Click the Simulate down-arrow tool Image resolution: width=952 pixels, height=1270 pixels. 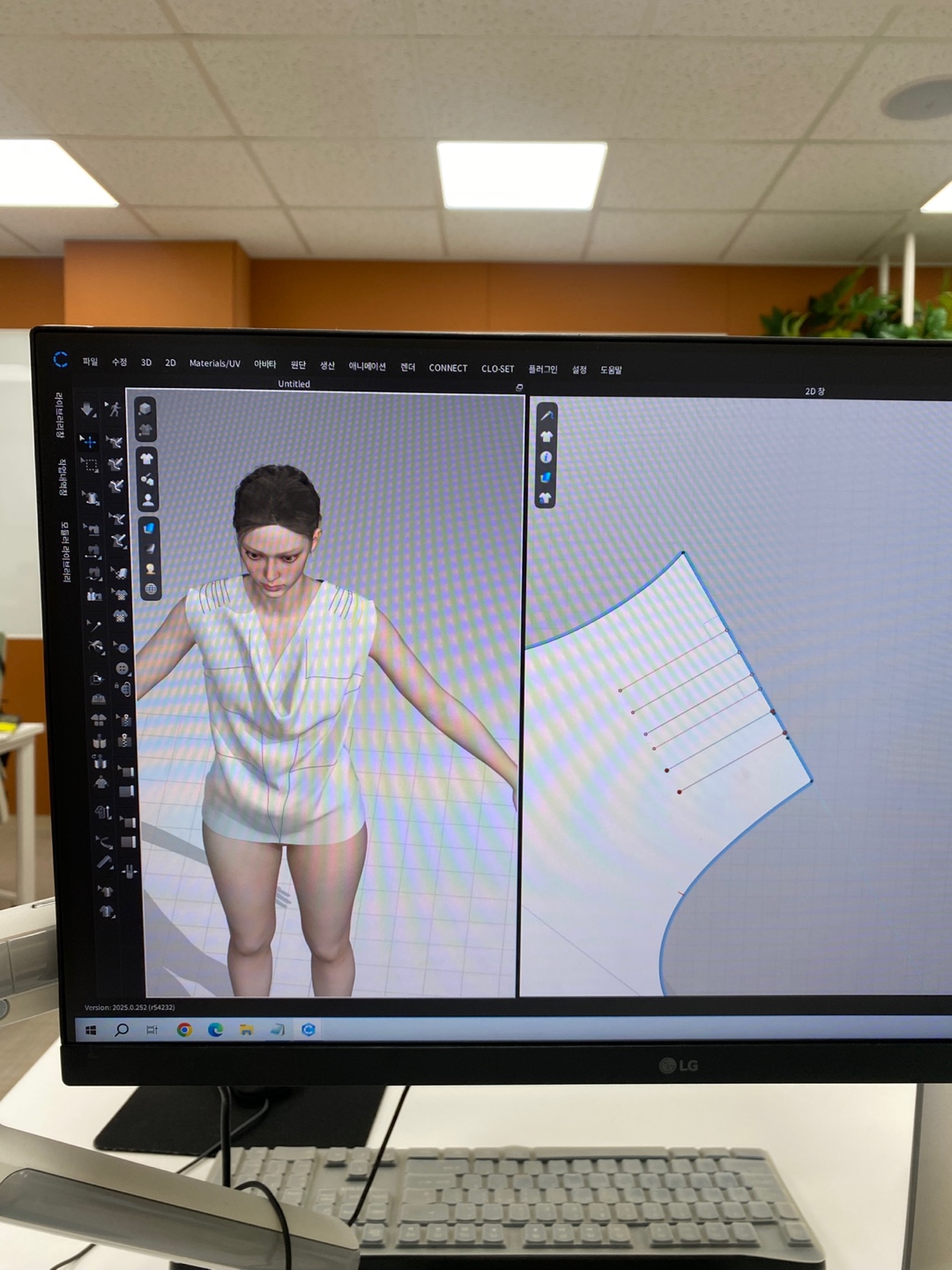(x=87, y=409)
